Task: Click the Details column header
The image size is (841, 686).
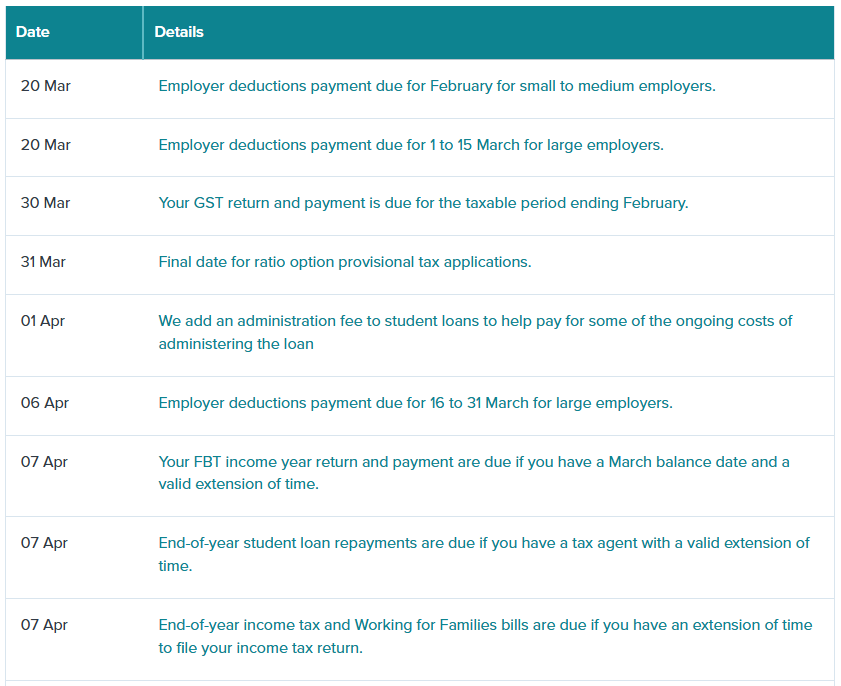Action: [x=179, y=32]
